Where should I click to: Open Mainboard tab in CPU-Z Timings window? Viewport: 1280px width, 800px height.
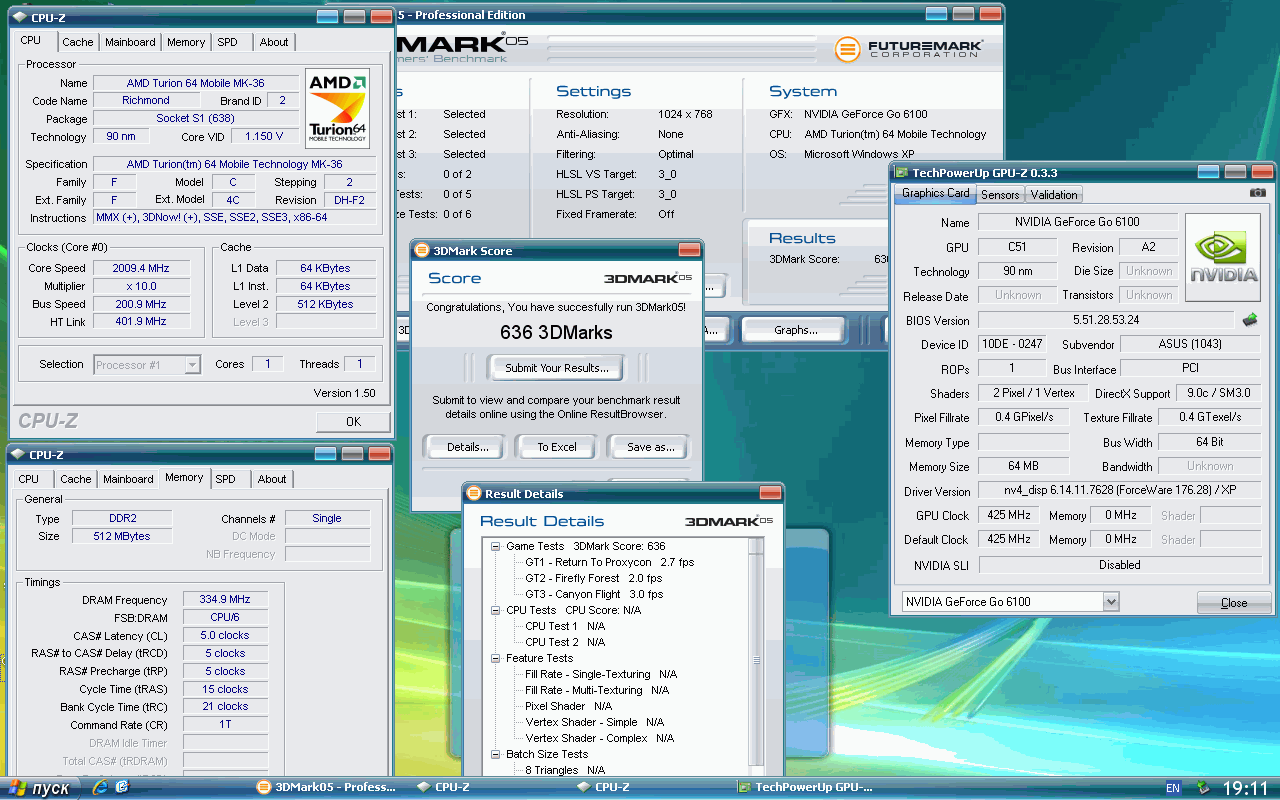point(128,479)
